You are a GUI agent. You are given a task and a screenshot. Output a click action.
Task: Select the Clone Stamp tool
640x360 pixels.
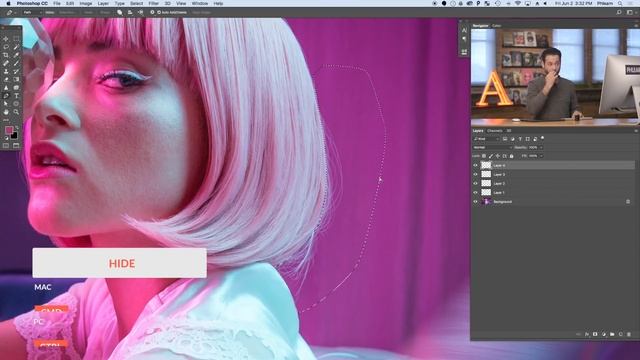[6, 71]
